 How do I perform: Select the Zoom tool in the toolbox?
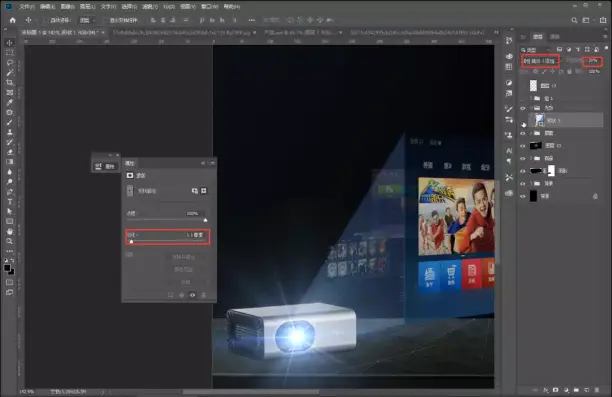tap(10, 241)
